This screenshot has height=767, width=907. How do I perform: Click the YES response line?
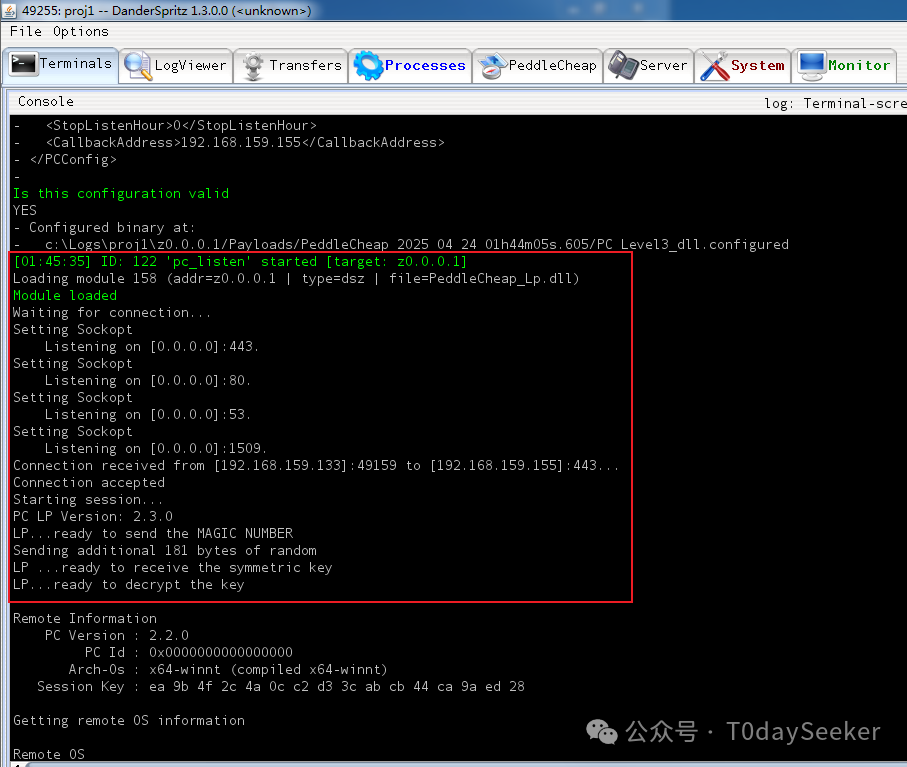[25, 210]
